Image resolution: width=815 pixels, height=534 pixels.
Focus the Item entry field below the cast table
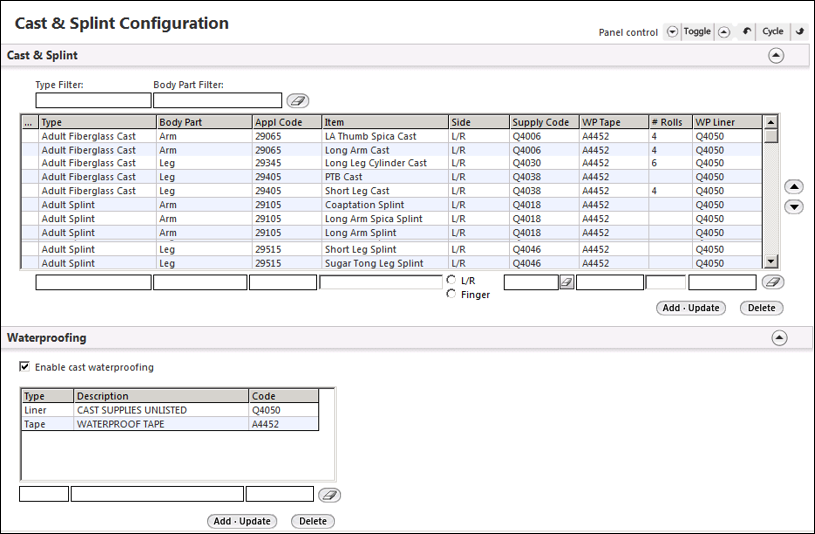pos(381,282)
